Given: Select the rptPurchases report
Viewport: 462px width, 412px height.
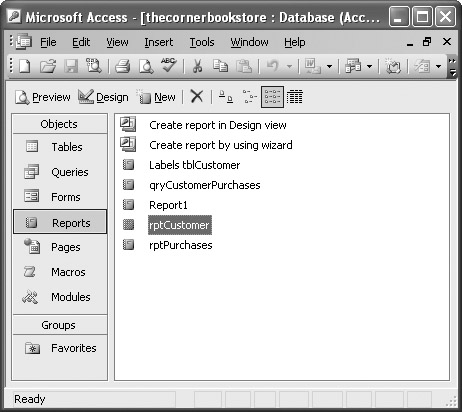Looking at the screenshot, I should [181, 245].
